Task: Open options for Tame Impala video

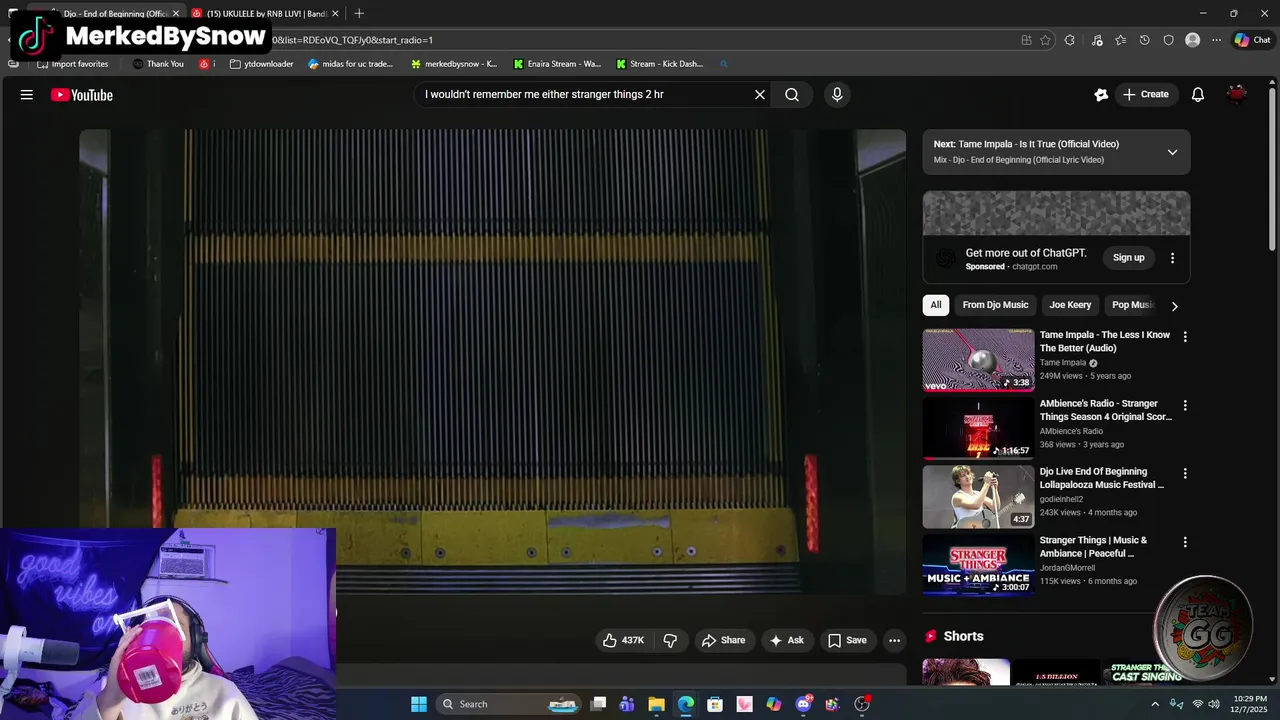Action: pos(1185,338)
